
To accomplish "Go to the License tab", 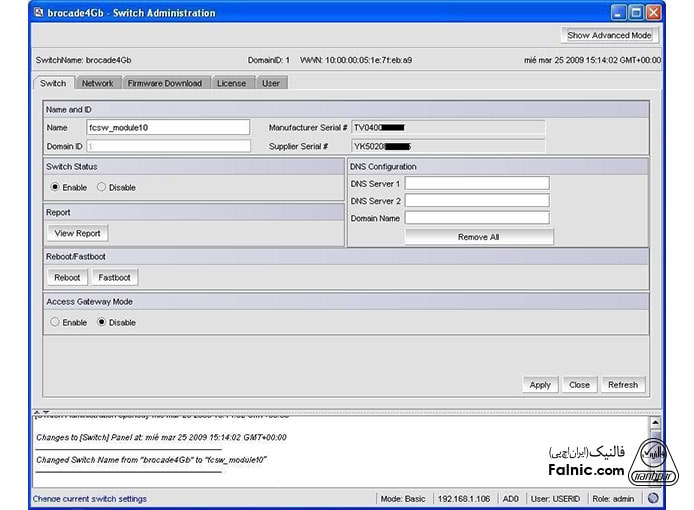I will pyautogui.click(x=231, y=83).
